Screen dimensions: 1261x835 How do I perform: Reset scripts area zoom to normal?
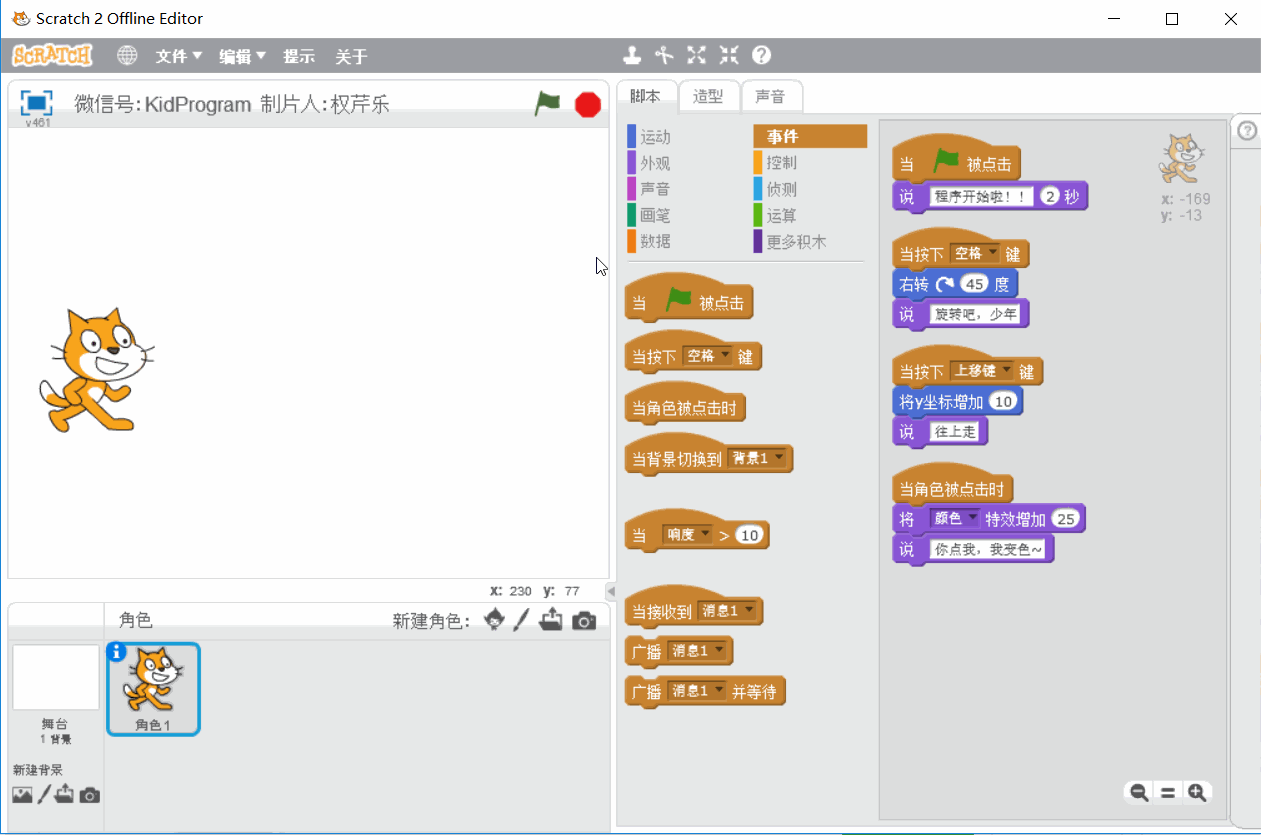coord(1167,793)
